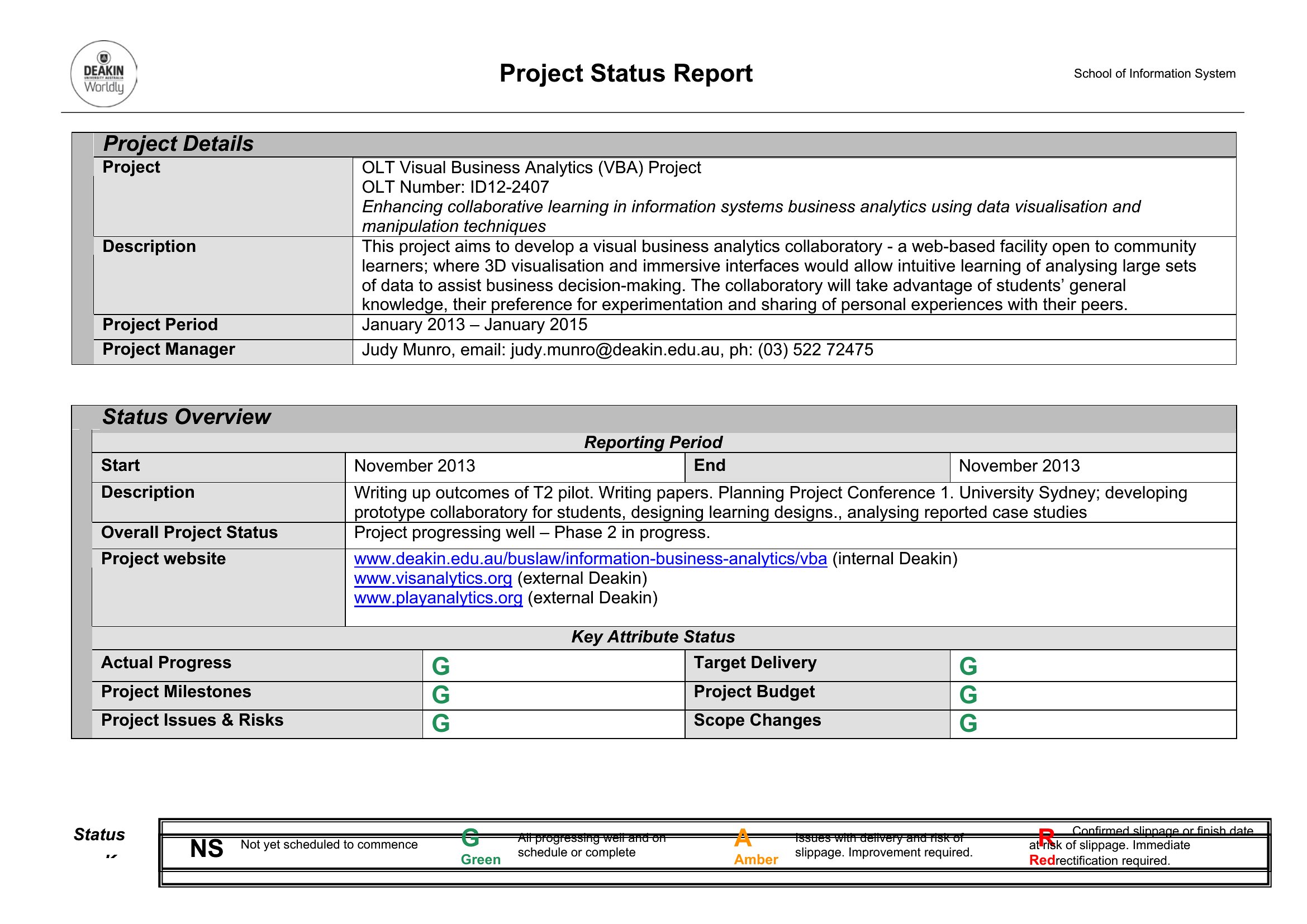The width and height of the screenshot is (1307, 924).
Task: Click the Start value November 2013
Action: [x=415, y=465]
